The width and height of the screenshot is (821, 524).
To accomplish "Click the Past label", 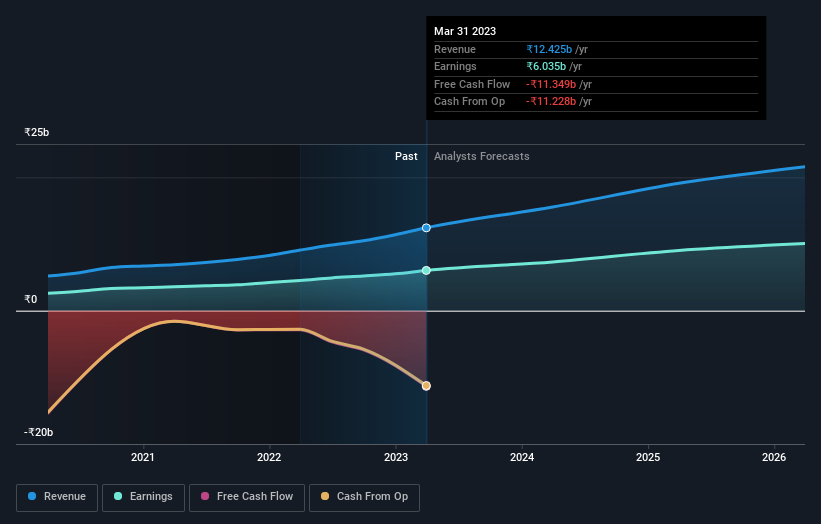I will point(406,157).
